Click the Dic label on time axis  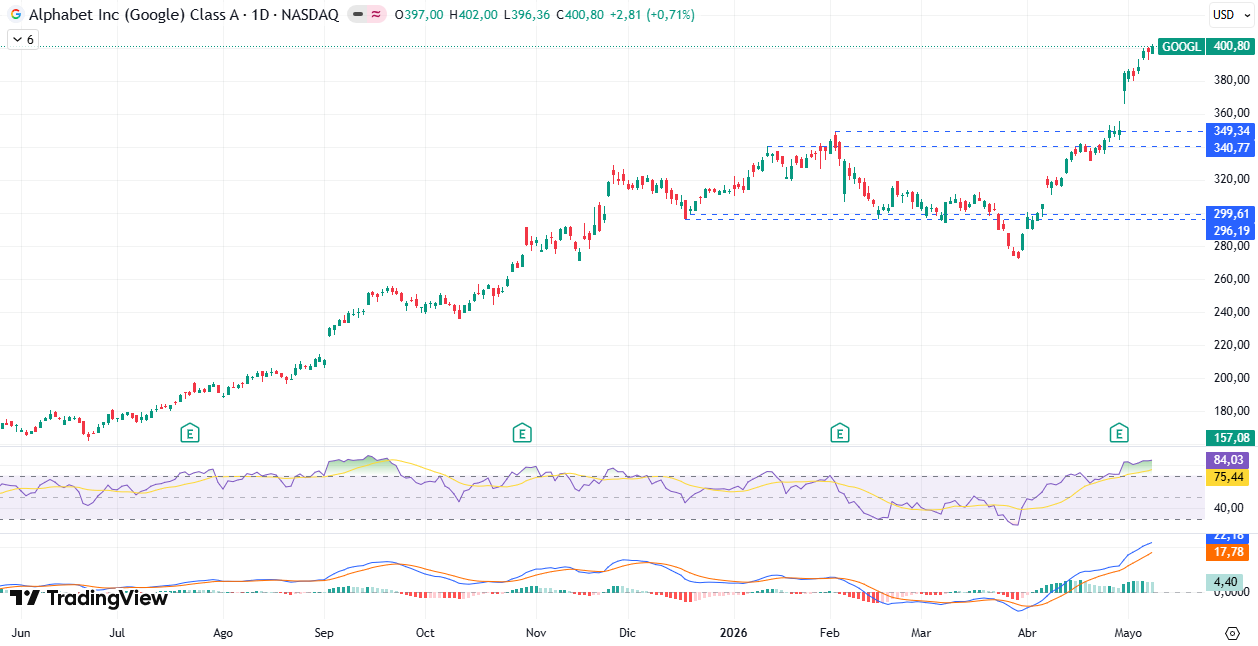click(628, 633)
